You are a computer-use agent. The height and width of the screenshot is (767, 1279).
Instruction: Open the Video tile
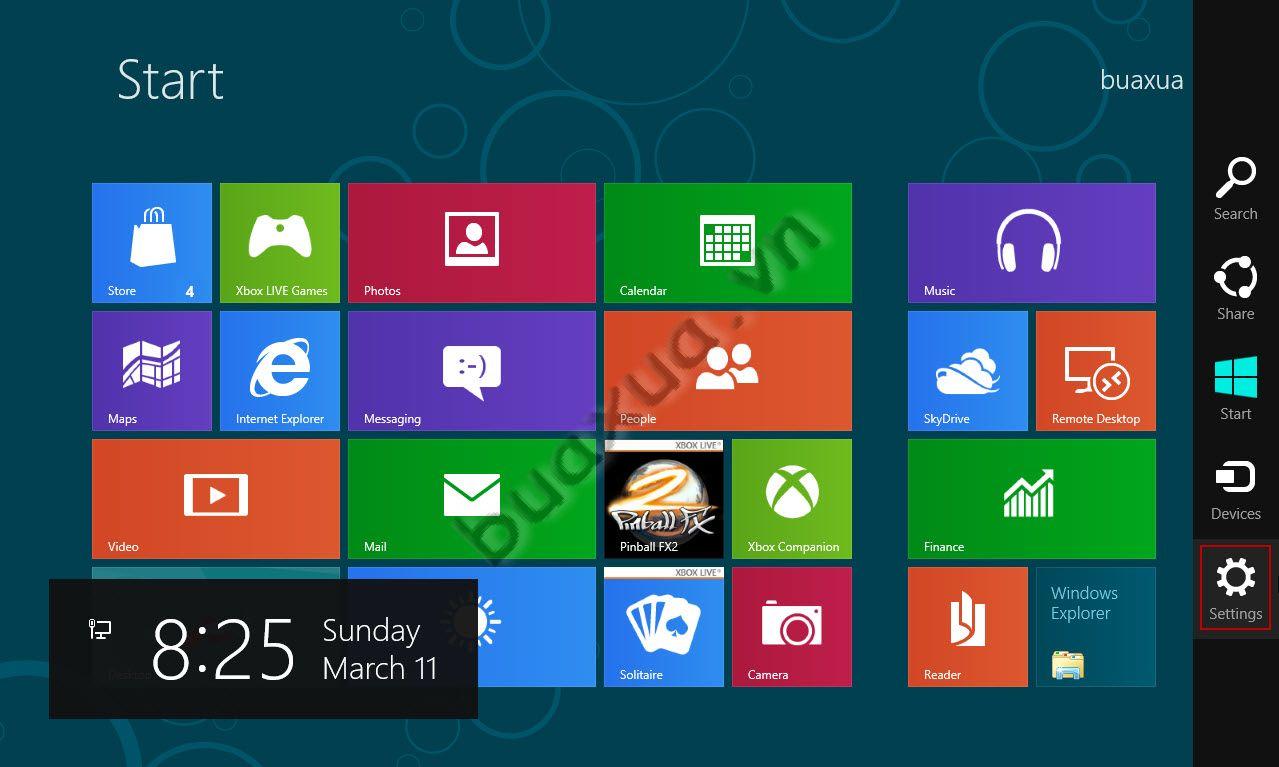click(x=216, y=499)
